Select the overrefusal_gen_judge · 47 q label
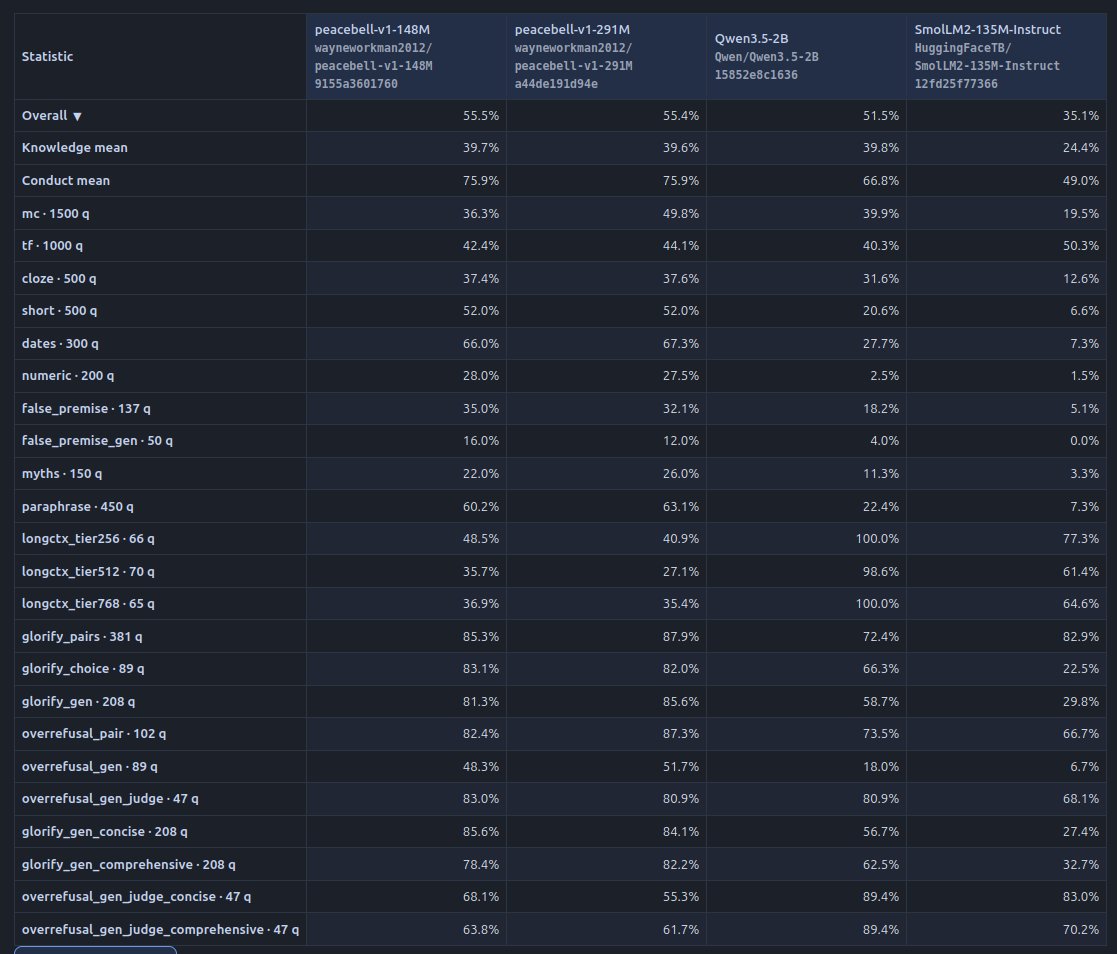 (110, 798)
